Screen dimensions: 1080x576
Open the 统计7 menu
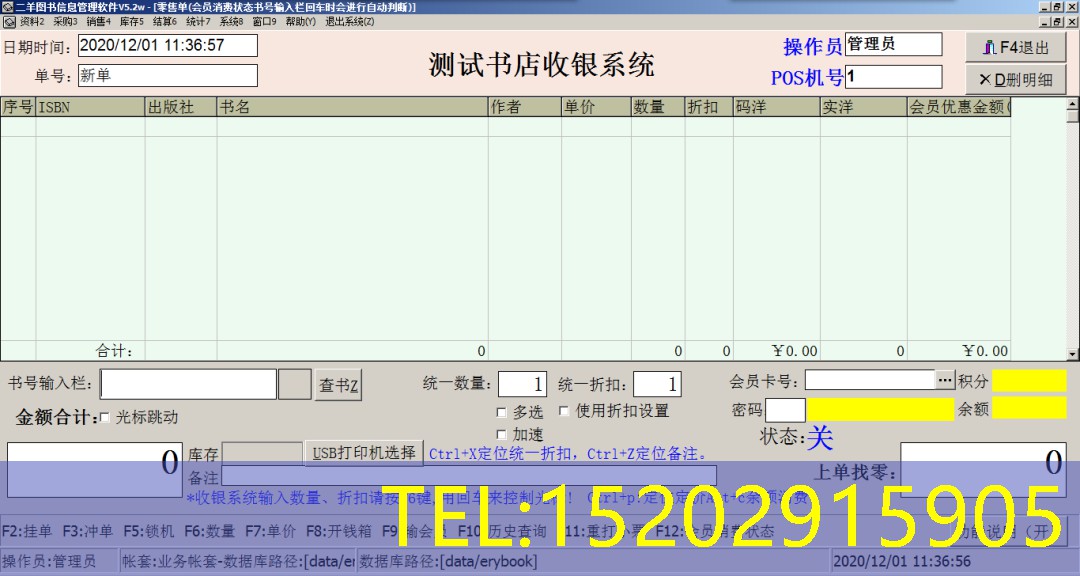[198, 21]
